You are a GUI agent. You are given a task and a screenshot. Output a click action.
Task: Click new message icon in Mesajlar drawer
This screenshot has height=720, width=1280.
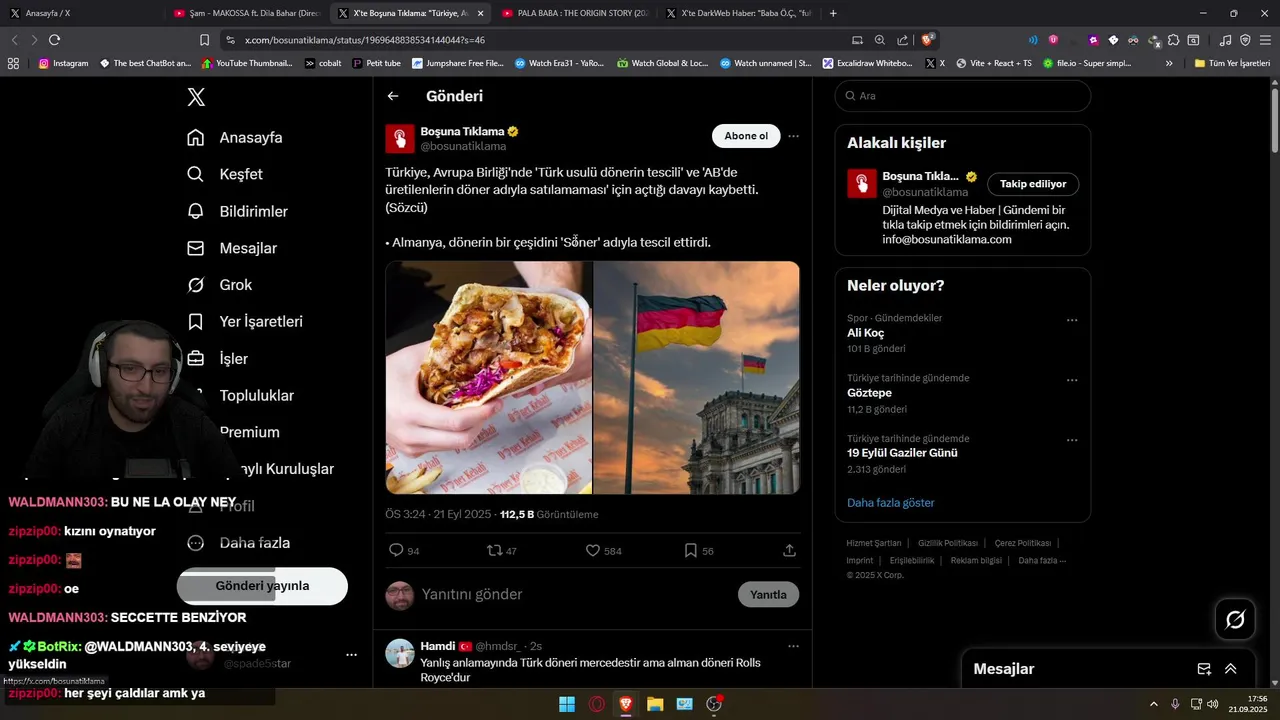coord(1204,669)
